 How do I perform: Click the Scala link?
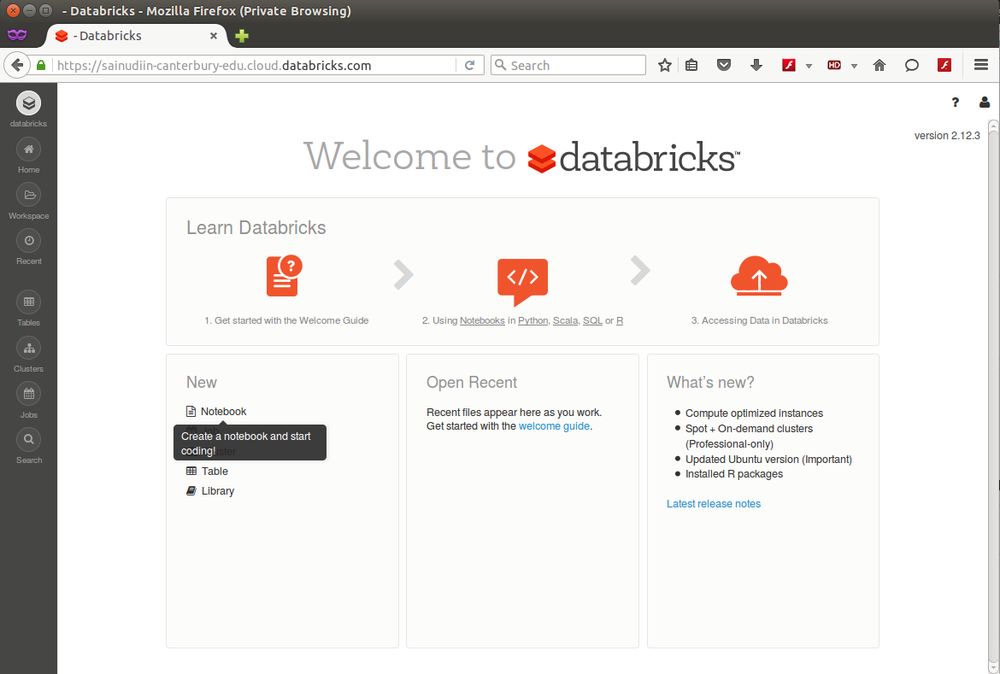[x=566, y=321]
